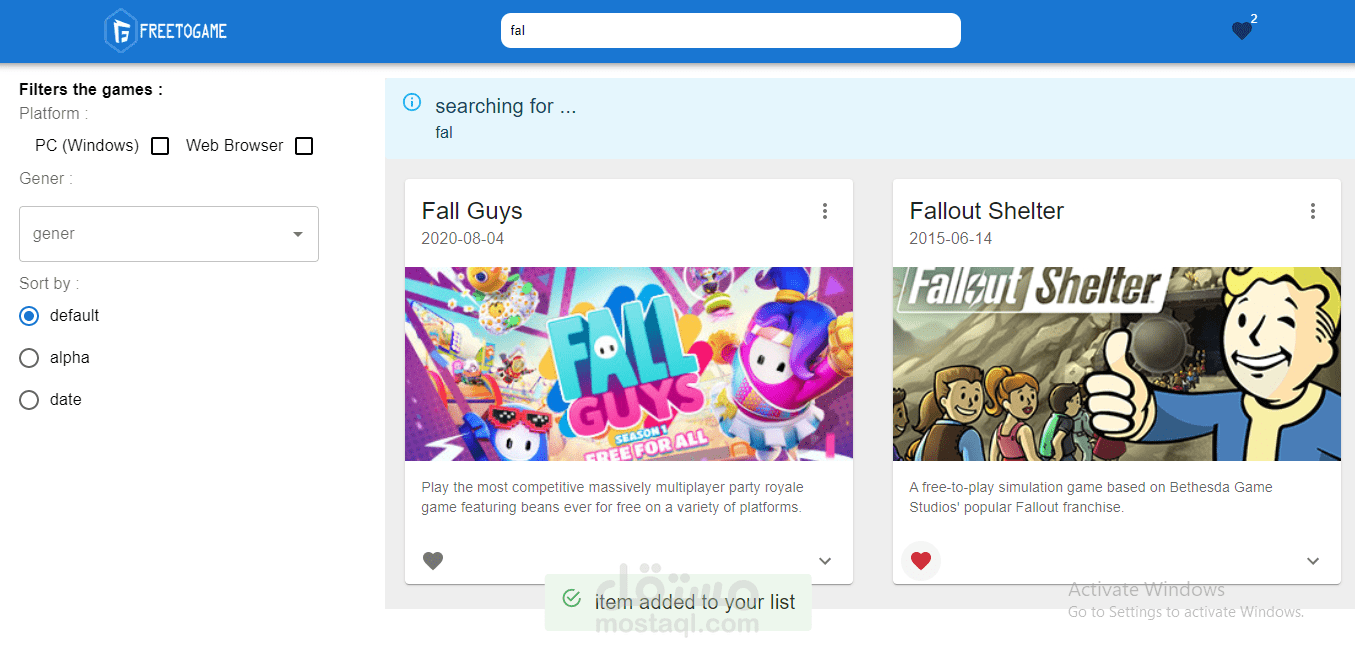Remove Fallout Shelter from favorites

(x=921, y=561)
